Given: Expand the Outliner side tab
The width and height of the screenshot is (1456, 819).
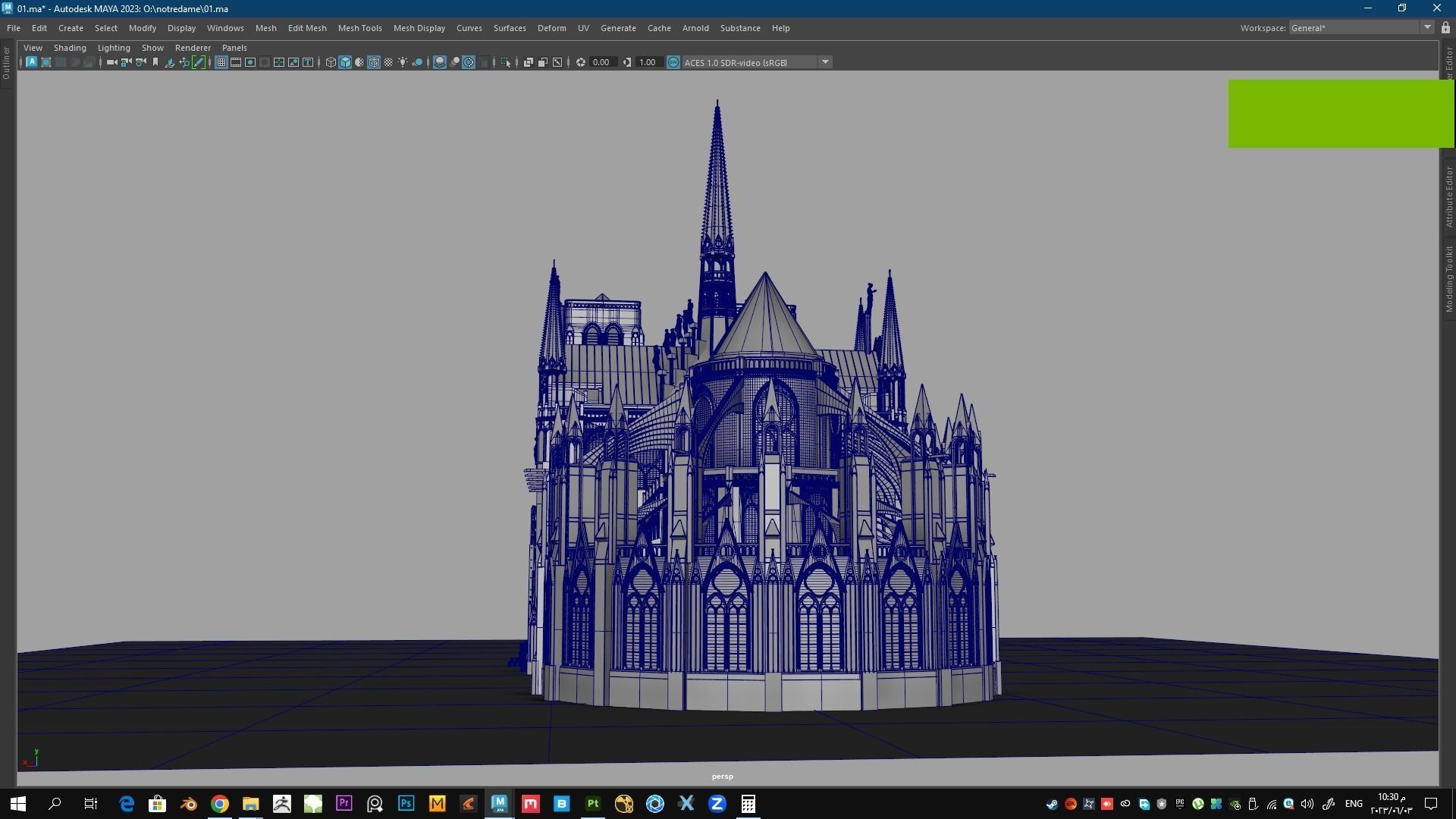Looking at the screenshot, I should click(x=6, y=64).
